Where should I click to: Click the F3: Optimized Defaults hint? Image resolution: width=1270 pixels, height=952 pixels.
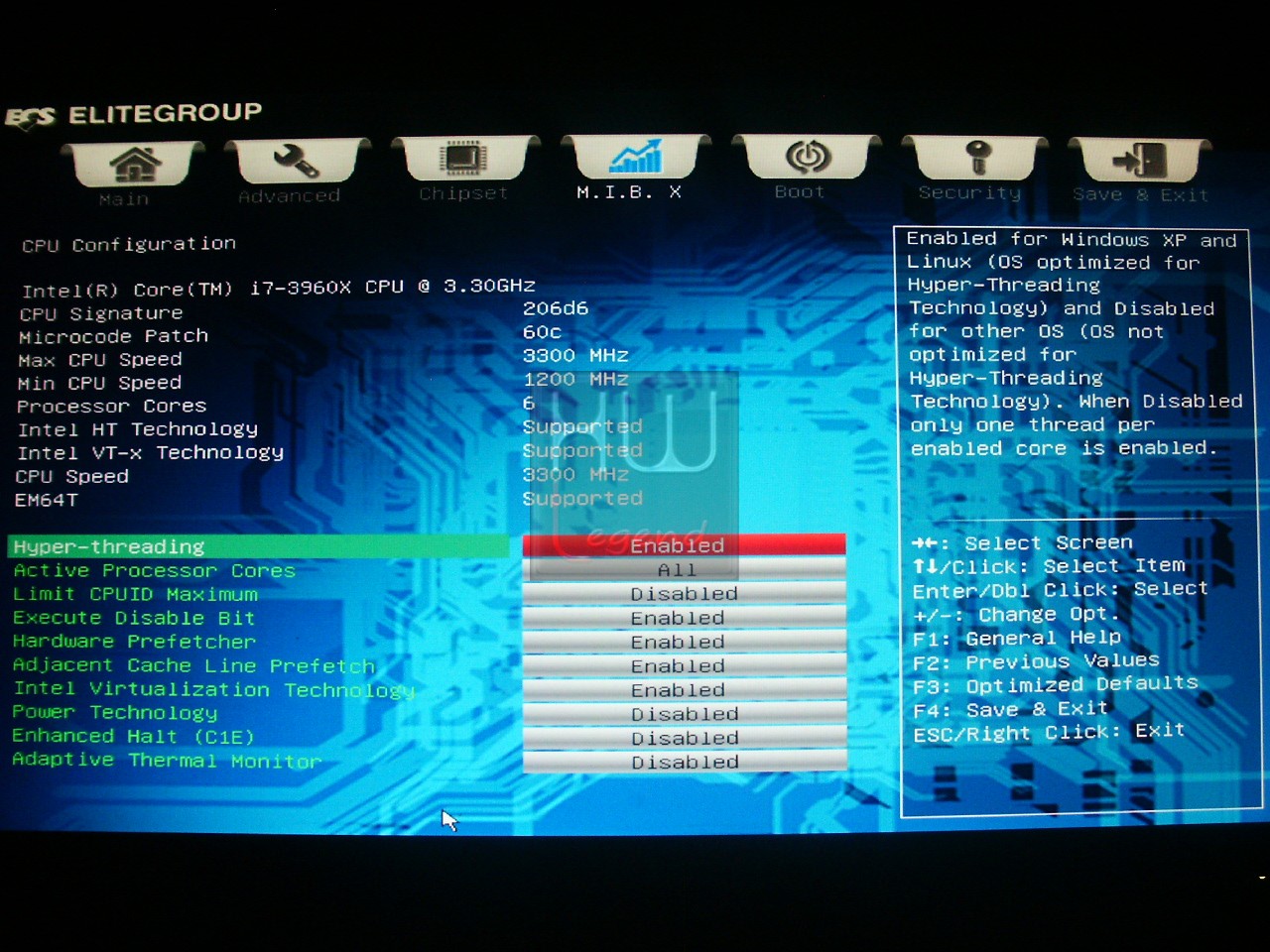(1056, 684)
